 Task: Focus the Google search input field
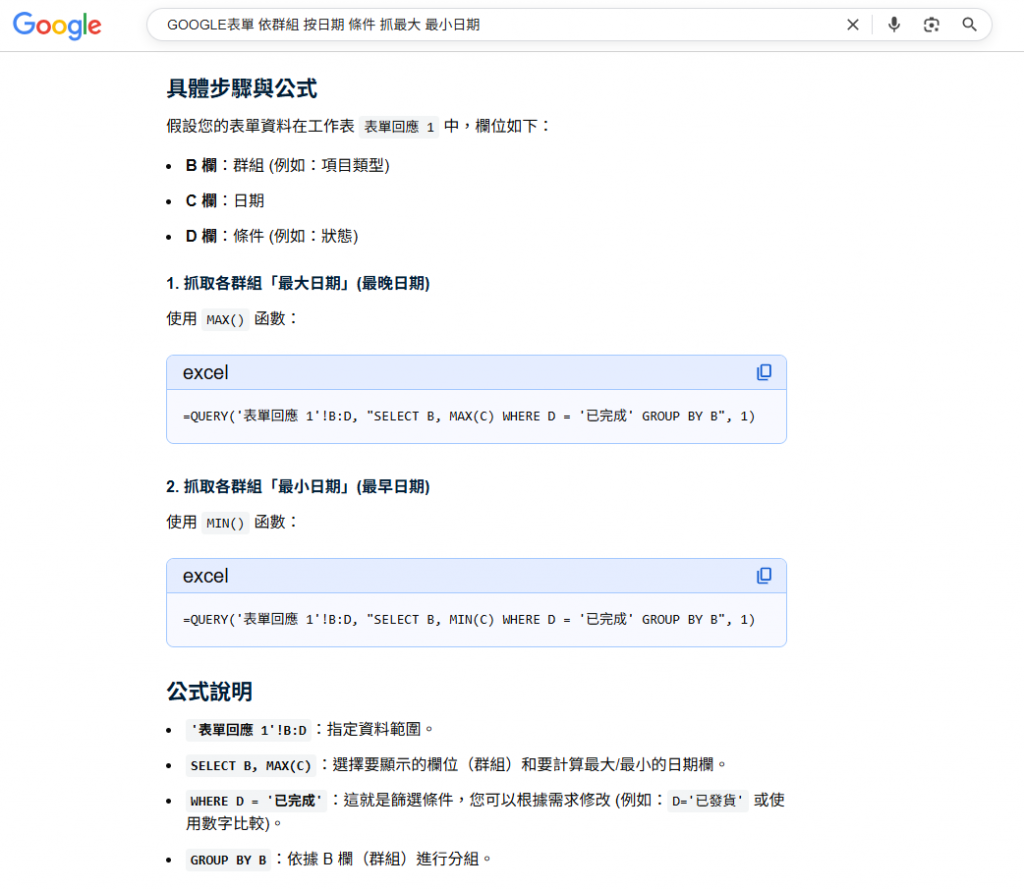496,25
